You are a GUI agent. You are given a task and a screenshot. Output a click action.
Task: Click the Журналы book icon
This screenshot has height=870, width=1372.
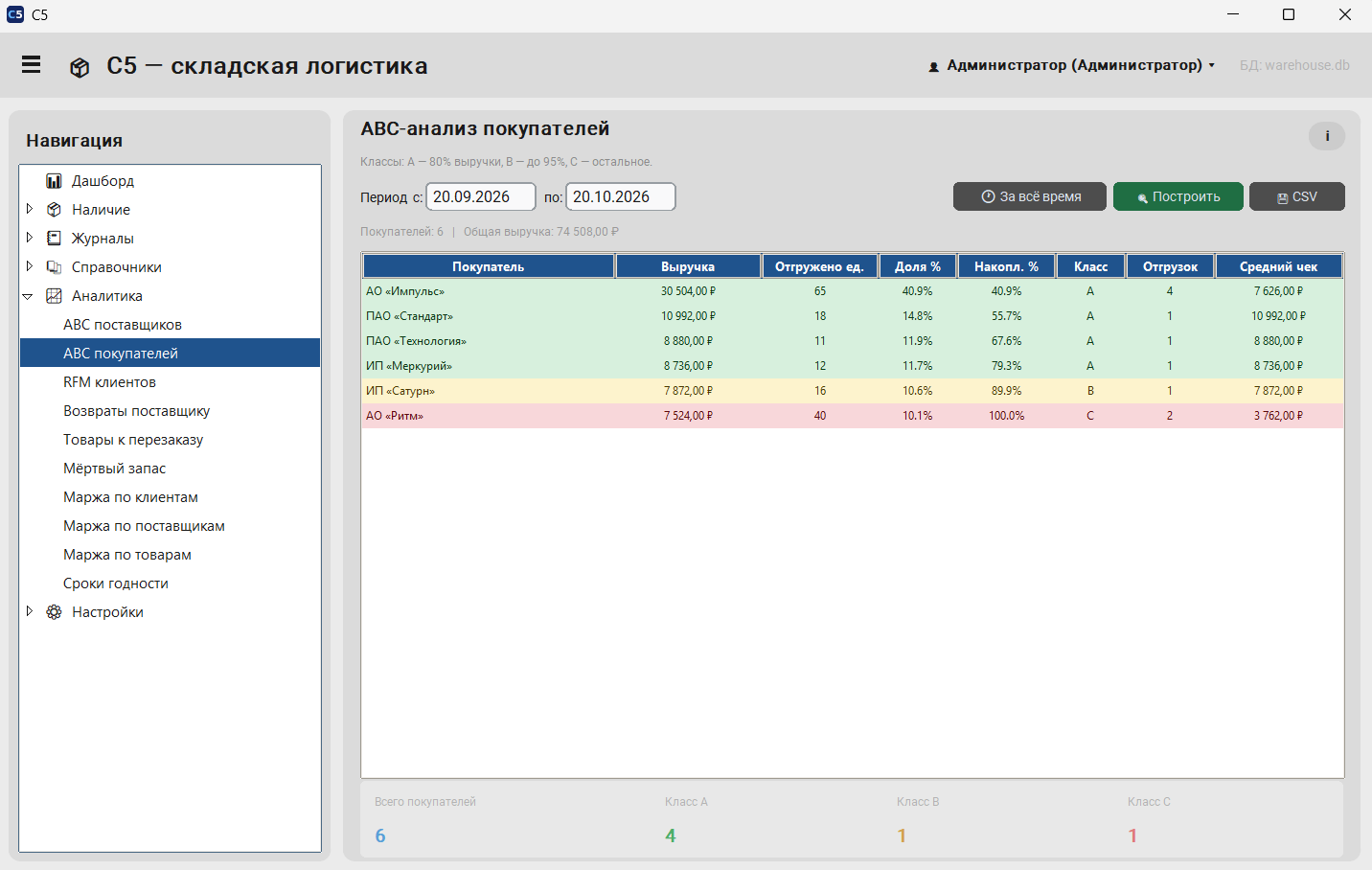coord(54,239)
